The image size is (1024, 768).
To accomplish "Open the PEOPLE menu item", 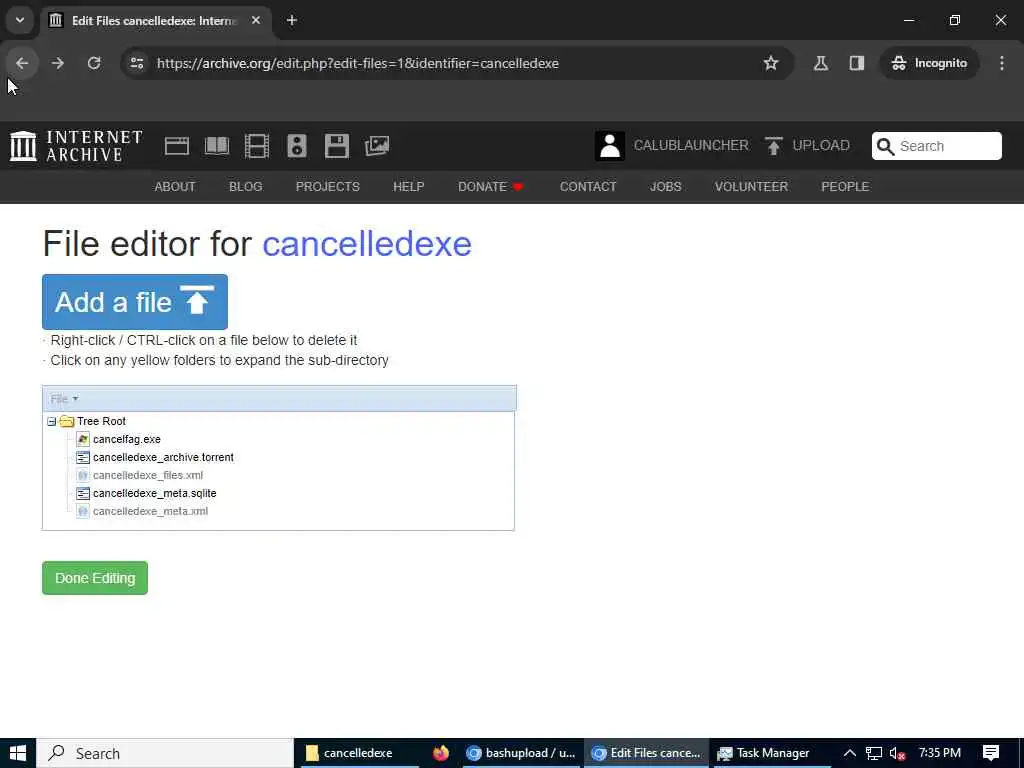I will pos(845,187).
